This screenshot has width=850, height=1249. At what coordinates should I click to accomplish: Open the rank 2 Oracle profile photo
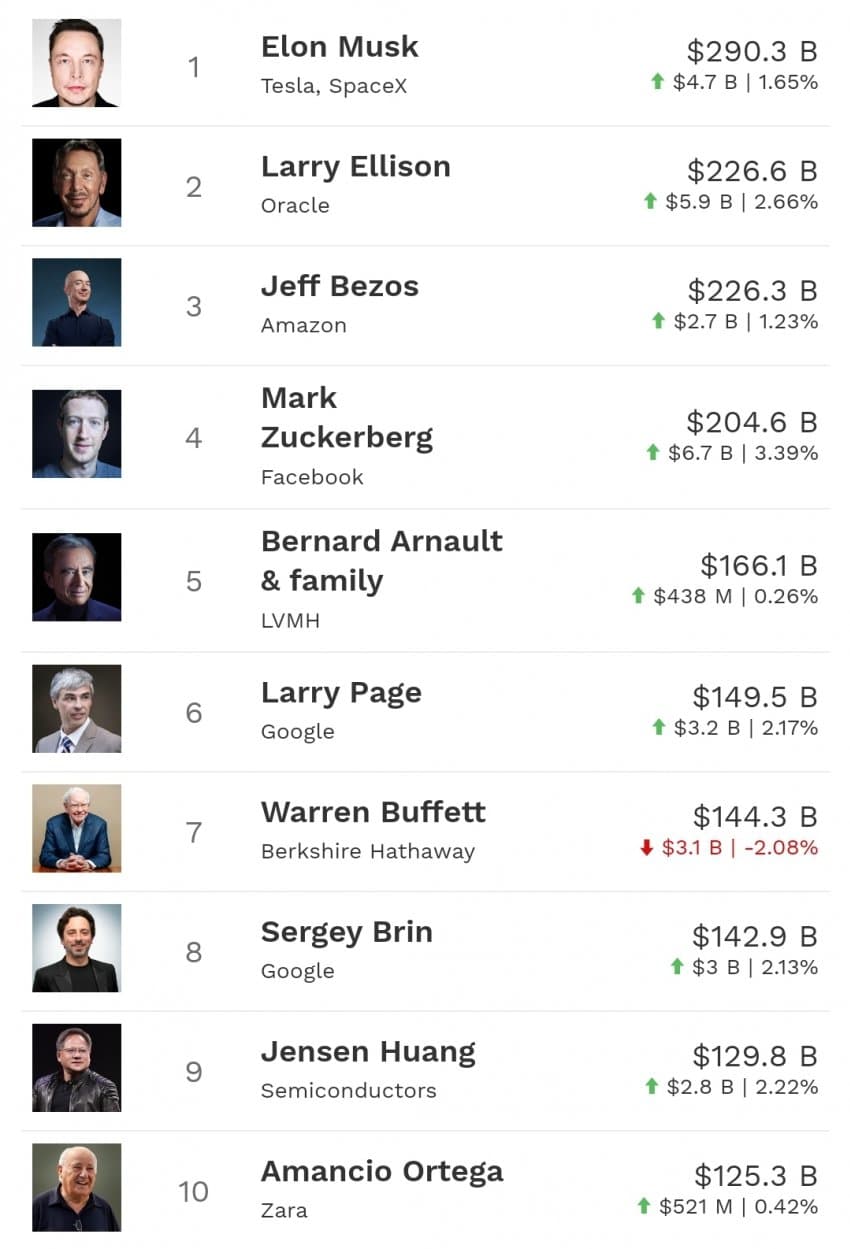[76, 183]
